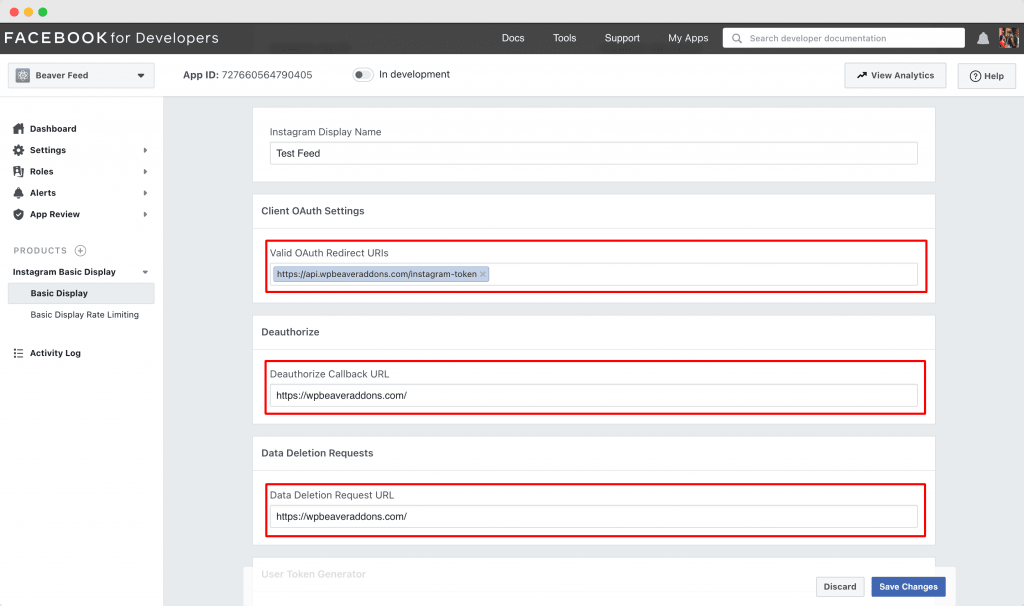Click the Client OAuth Settings heading
1024x606 pixels.
pos(313,211)
